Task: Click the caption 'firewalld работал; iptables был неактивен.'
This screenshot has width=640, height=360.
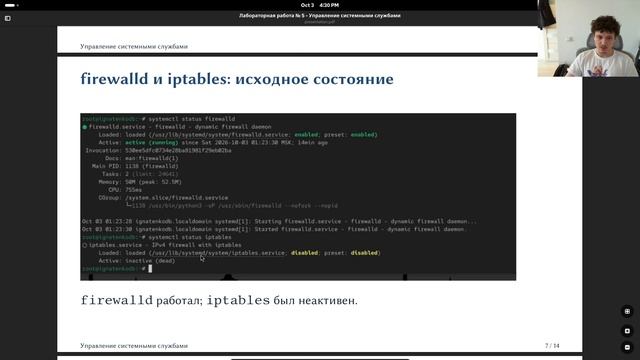Action: [219, 301]
